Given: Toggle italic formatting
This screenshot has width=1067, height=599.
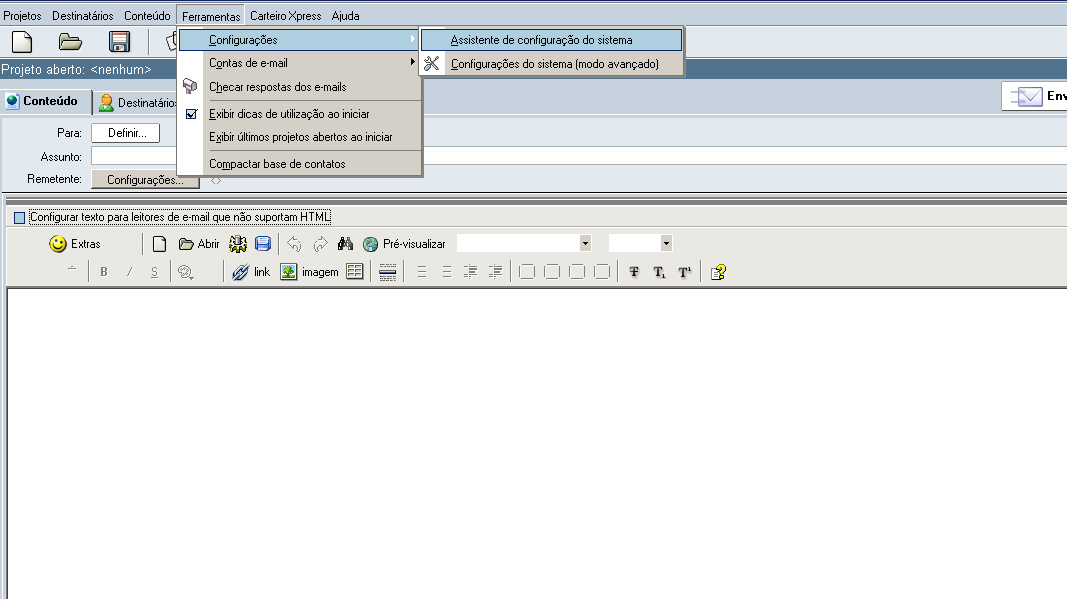Looking at the screenshot, I should (x=129, y=272).
